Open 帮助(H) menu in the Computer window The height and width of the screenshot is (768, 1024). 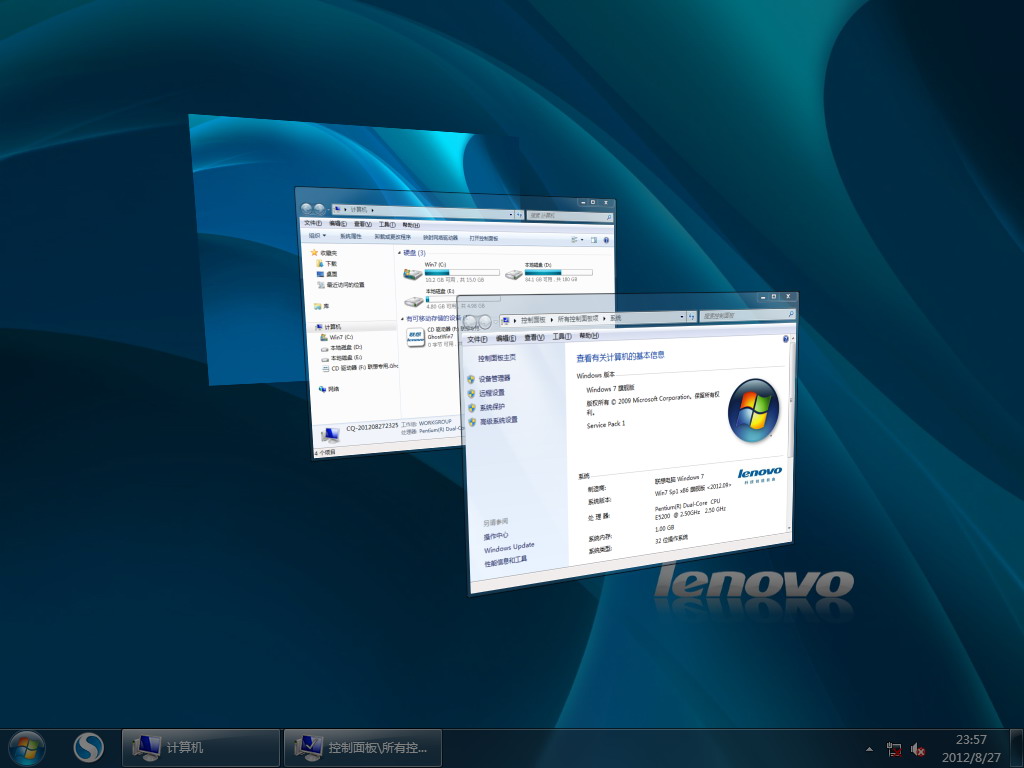pyautogui.click(x=411, y=225)
